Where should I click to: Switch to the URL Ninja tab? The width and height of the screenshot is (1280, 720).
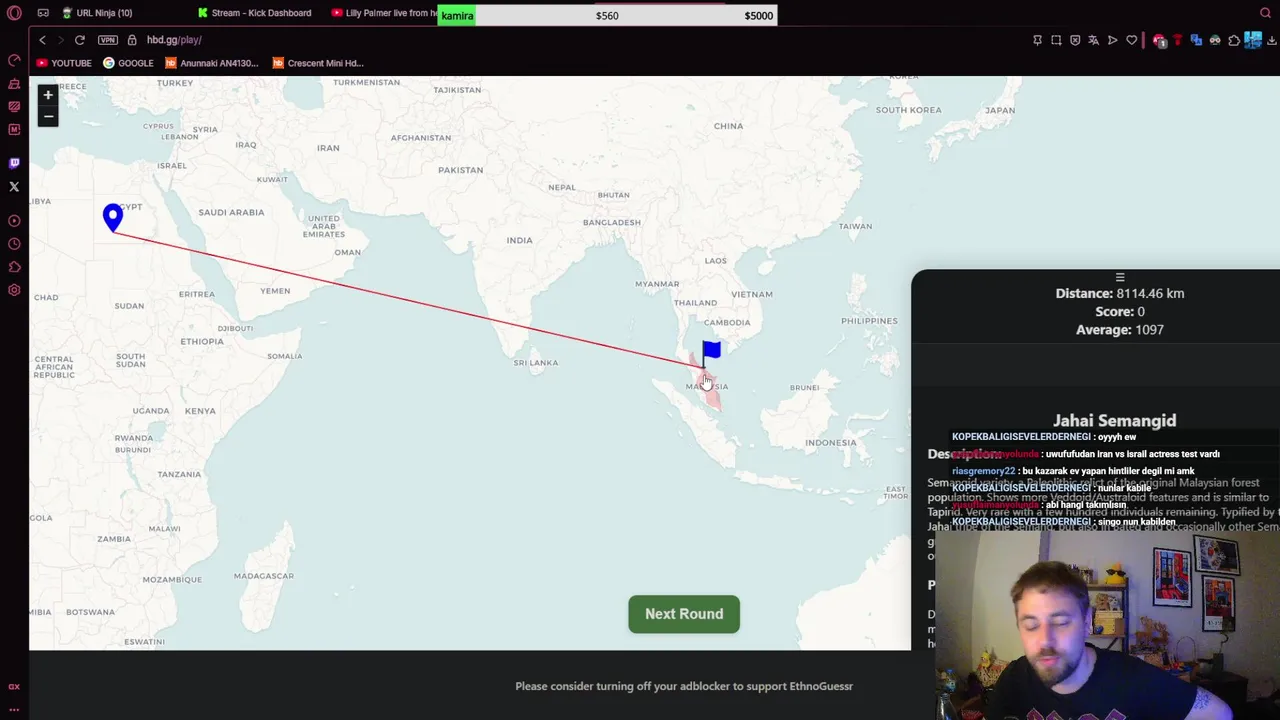tap(97, 13)
